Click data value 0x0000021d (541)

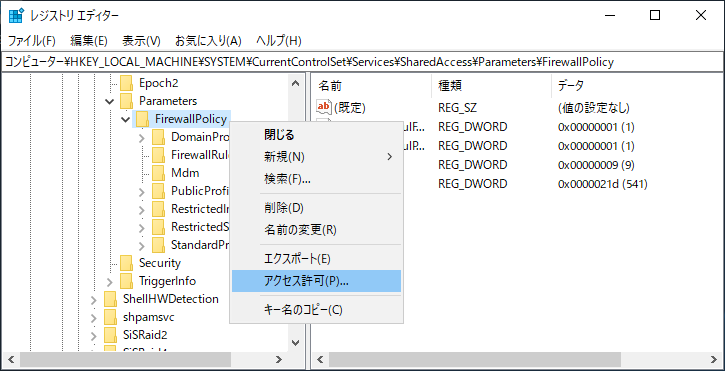602,184
